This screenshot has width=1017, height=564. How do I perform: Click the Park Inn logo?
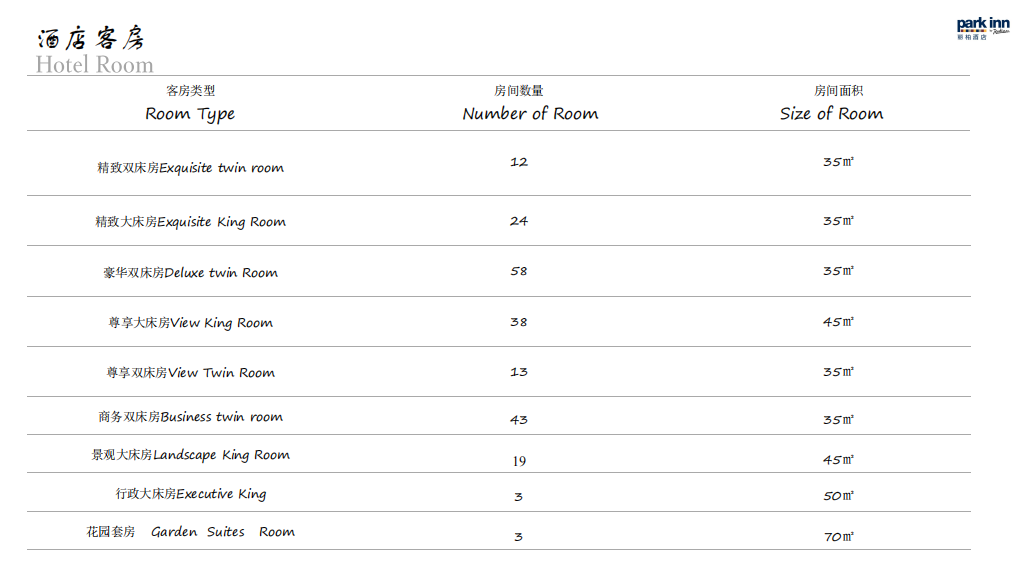pos(983,29)
